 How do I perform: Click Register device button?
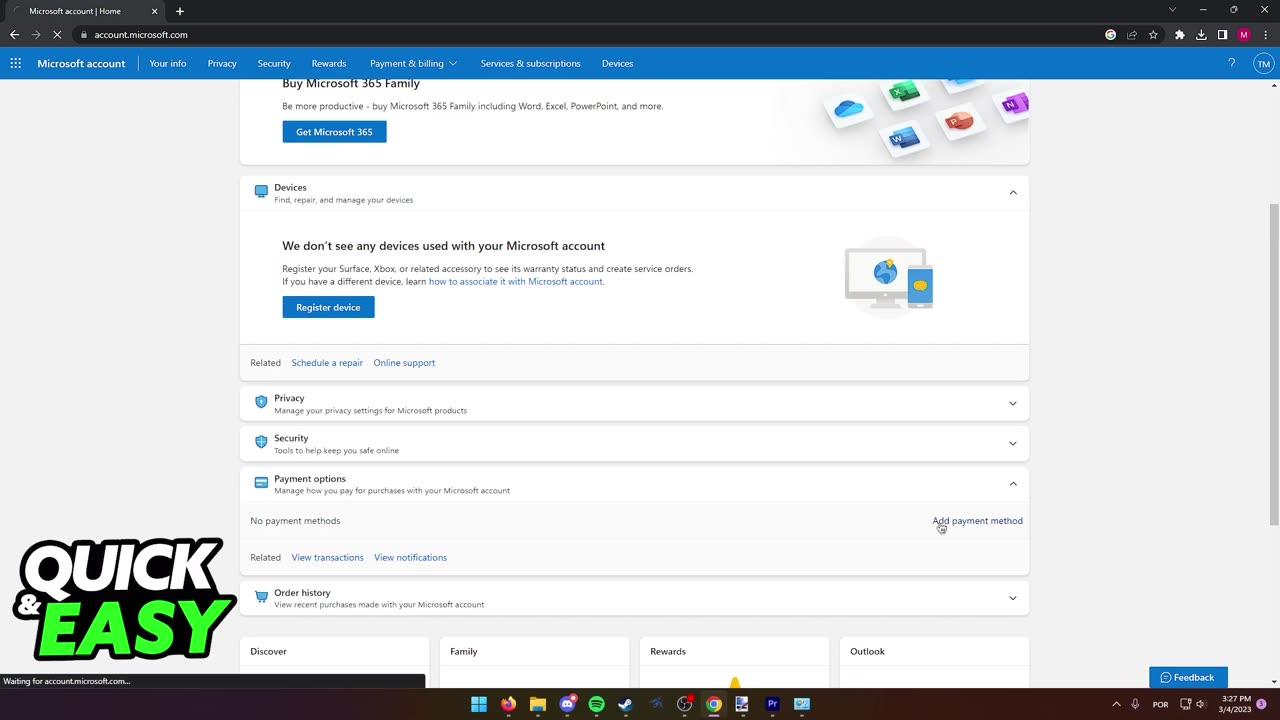point(328,307)
